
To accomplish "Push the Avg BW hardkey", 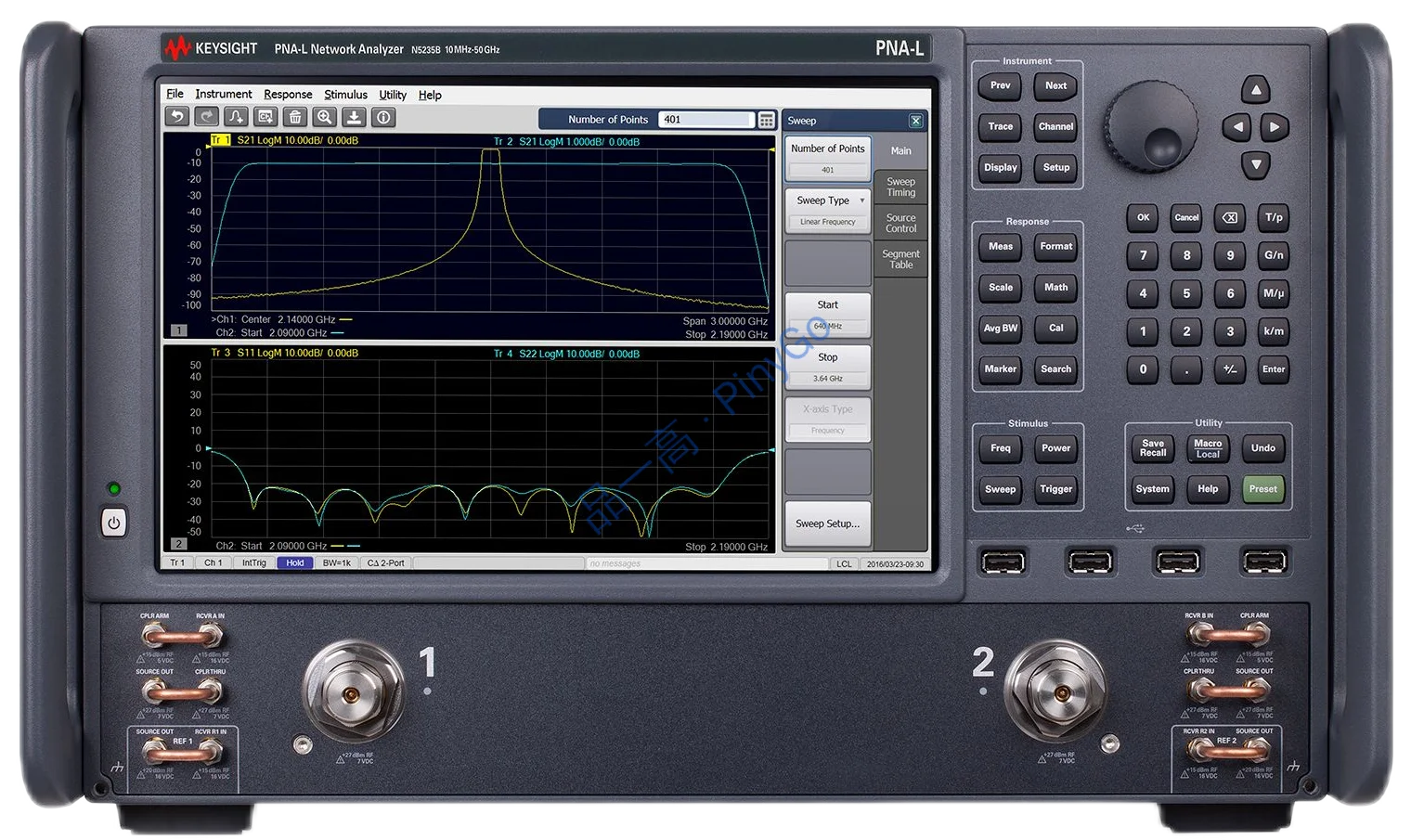I will 1001,329.
